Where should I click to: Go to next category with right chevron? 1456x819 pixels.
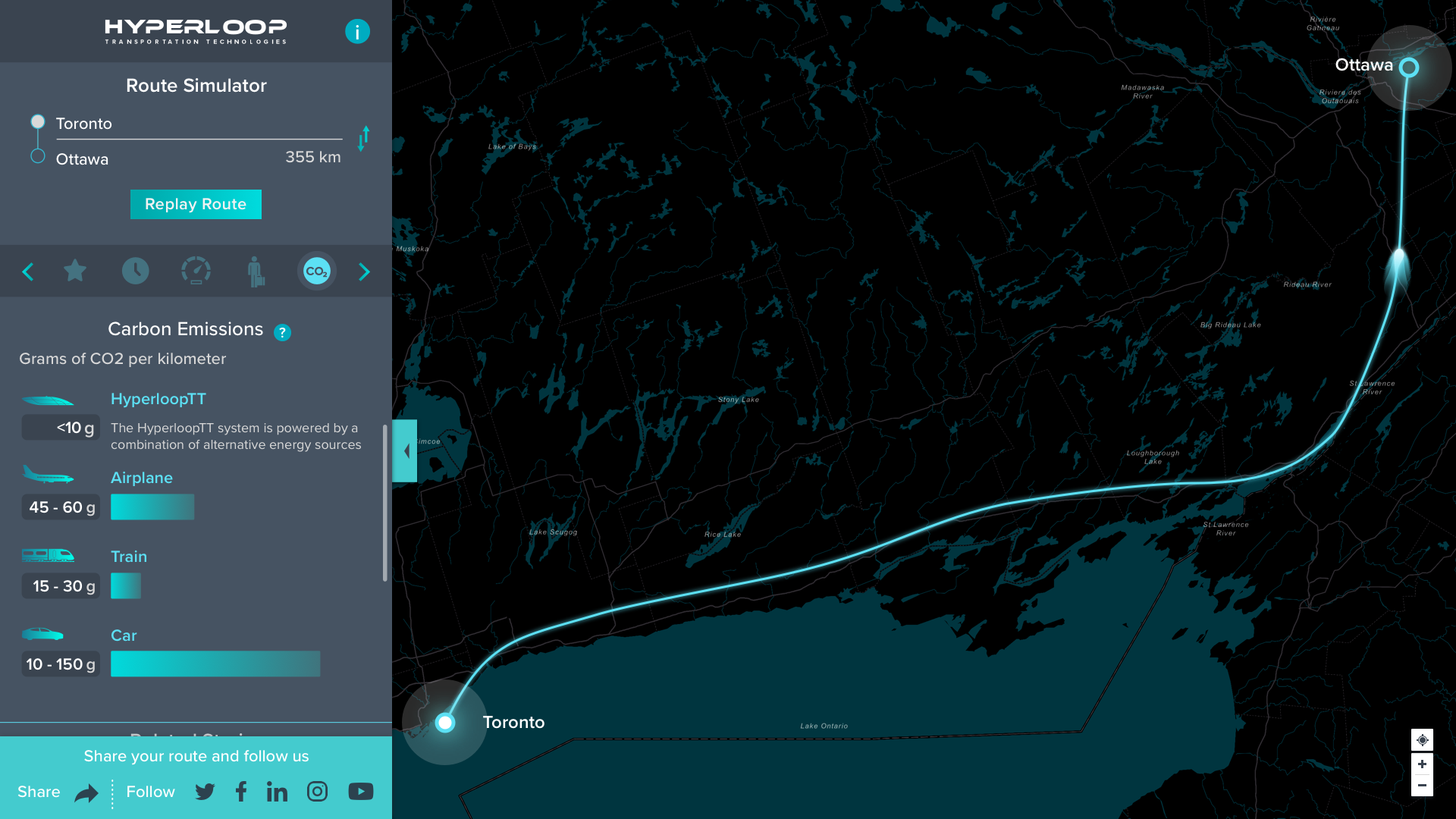pyautogui.click(x=364, y=271)
